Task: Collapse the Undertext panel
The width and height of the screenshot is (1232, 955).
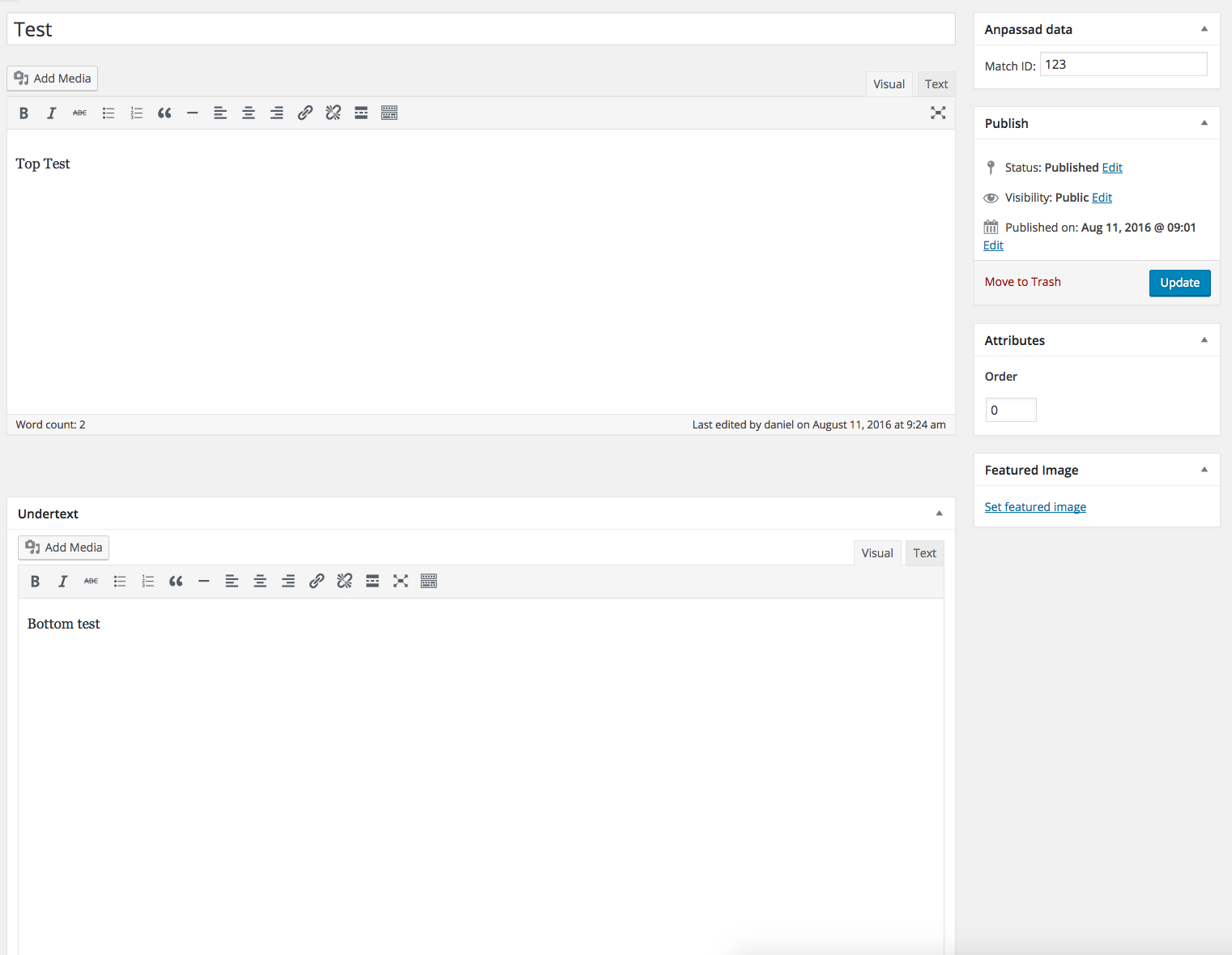Action: pyautogui.click(x=940, y=514)
